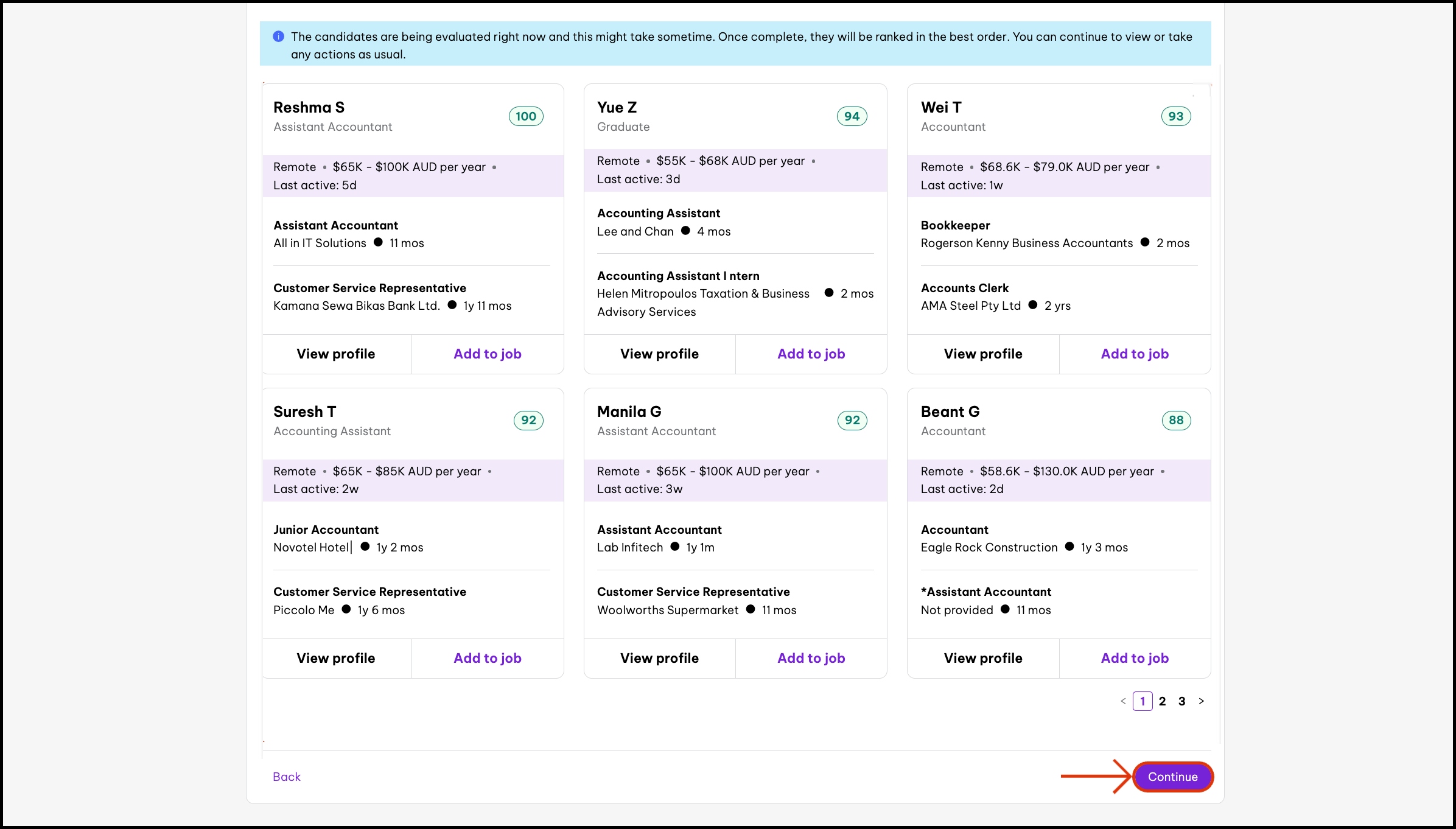Viewport: 1456px width, 829px height.
Task: Add Beant G to job
Action: click(x=1135, y=658)
